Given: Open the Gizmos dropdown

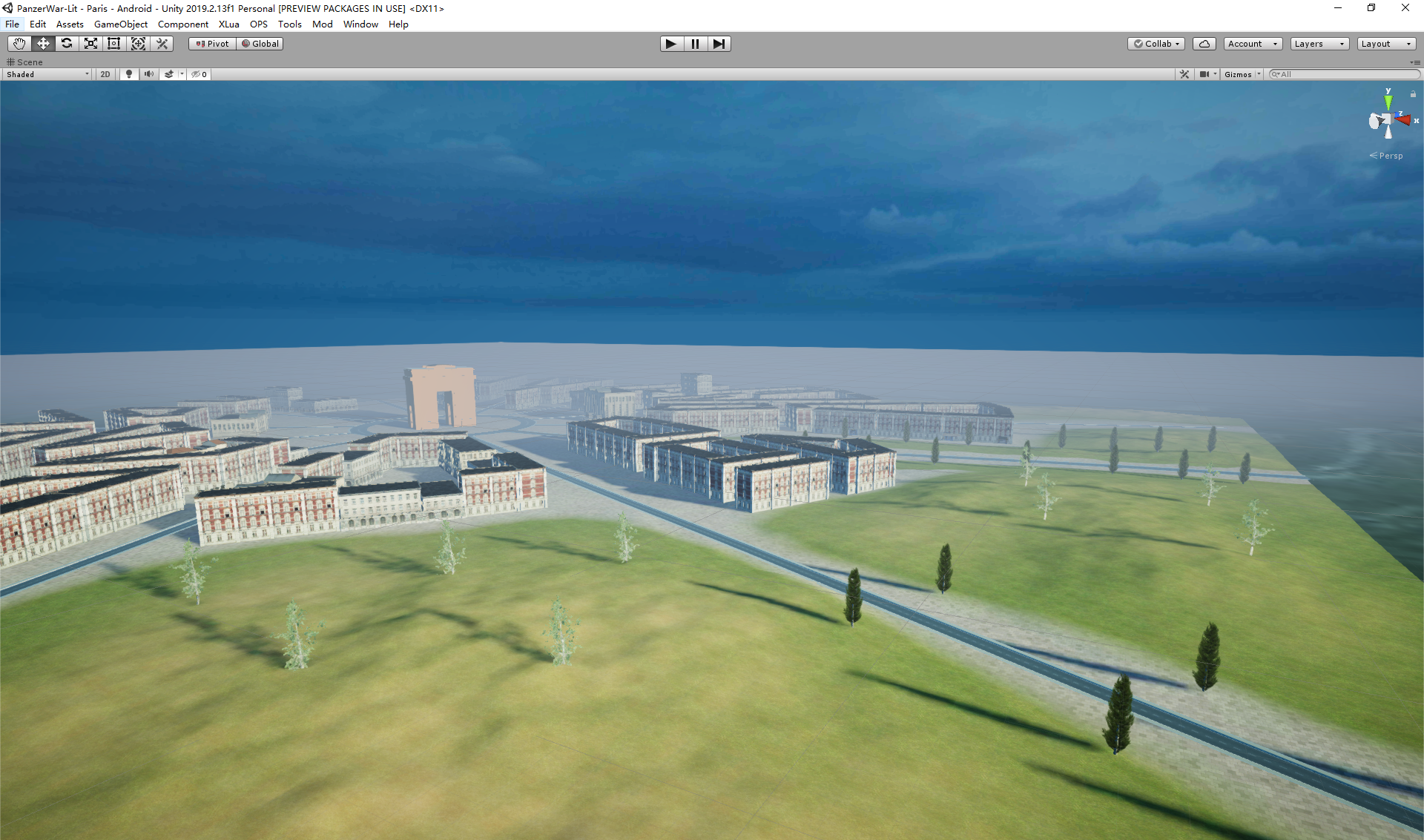Looking at the screenshot, I should tap(1242, 74).
